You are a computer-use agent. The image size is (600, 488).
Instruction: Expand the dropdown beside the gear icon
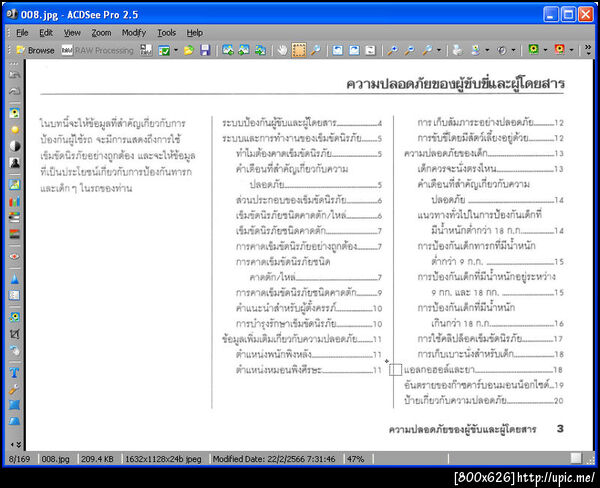click(514, 50)
